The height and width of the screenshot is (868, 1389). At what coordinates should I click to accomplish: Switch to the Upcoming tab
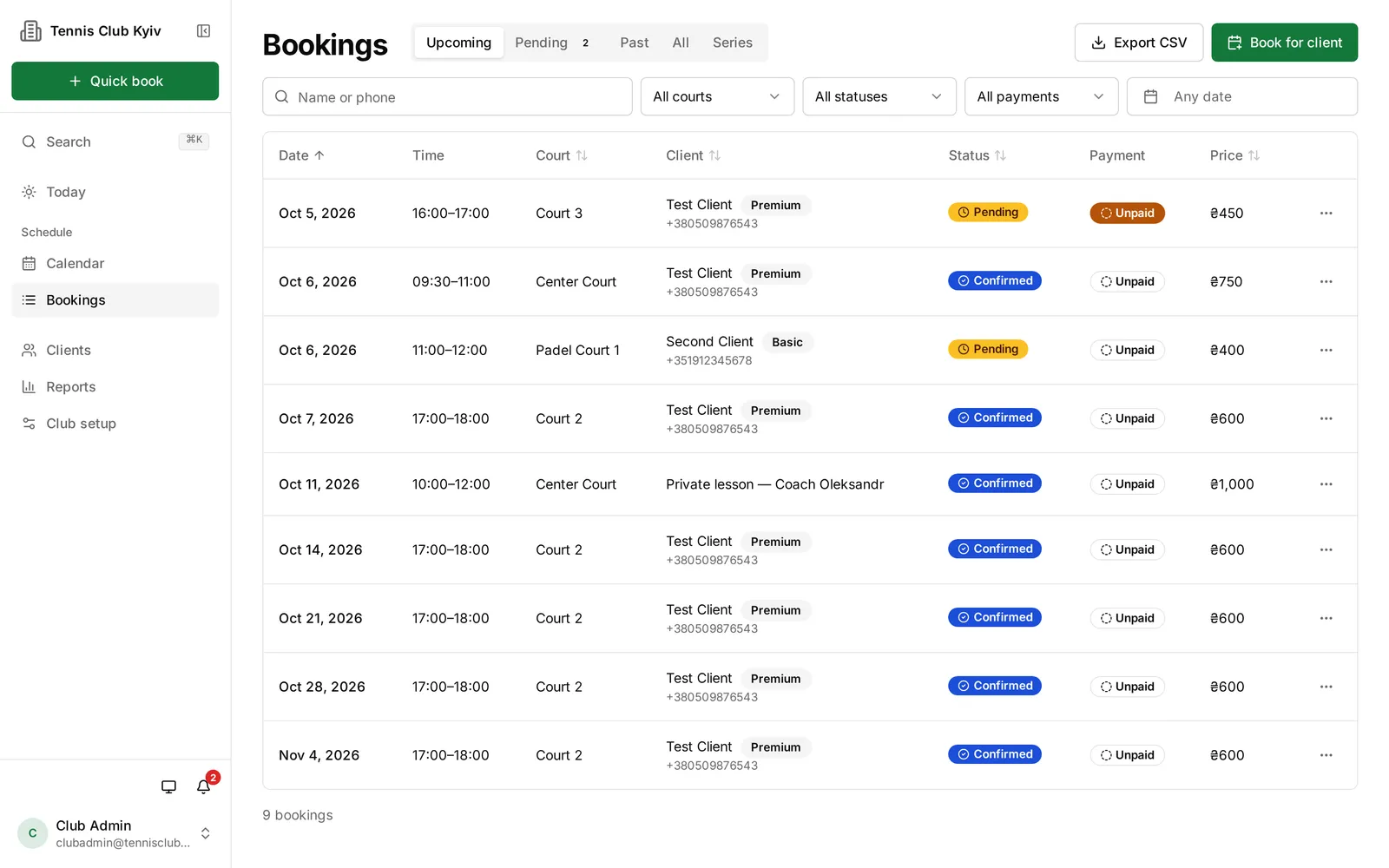[x=458, y=43]
